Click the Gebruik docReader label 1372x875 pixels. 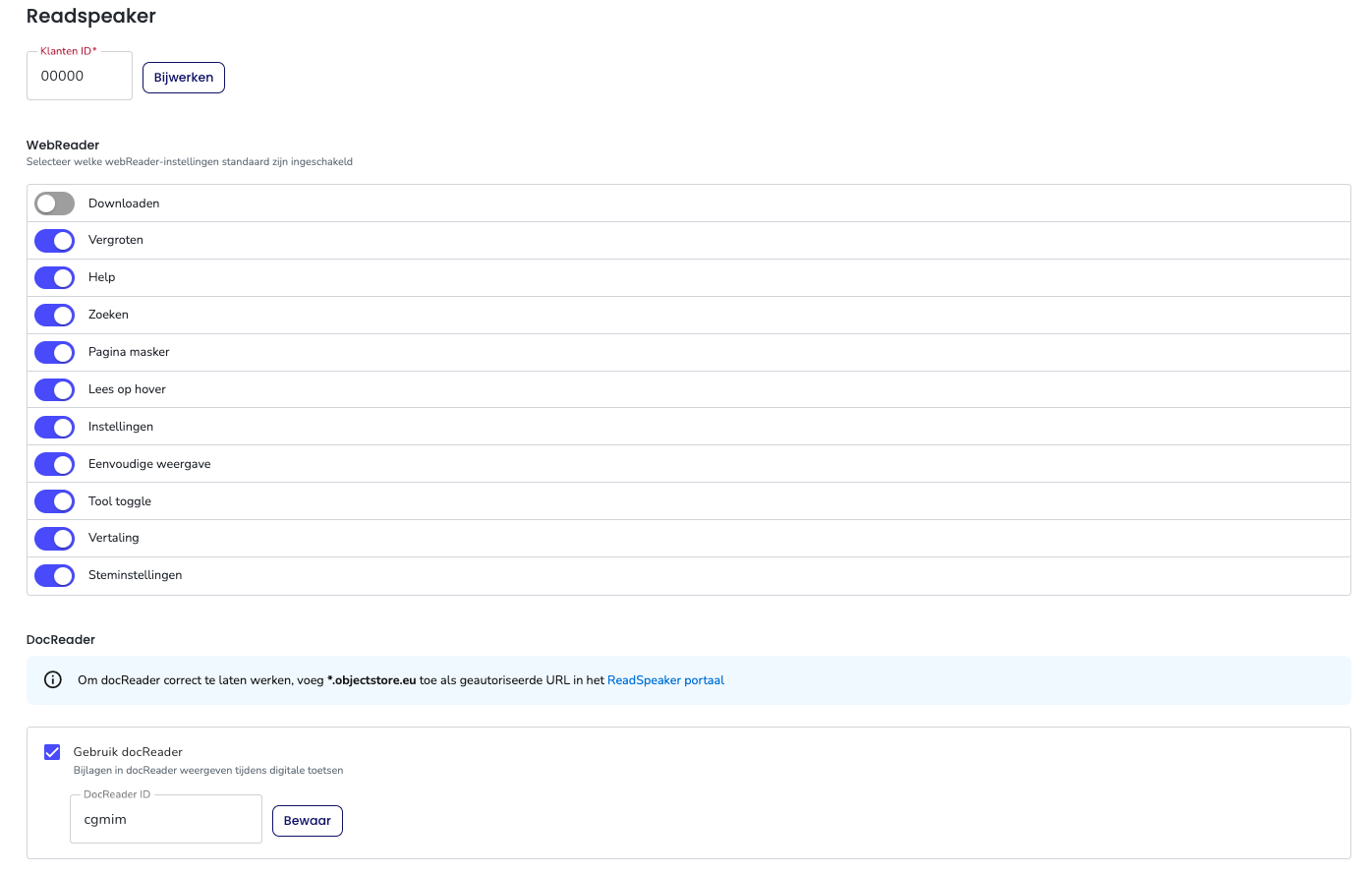coord(128,752)
